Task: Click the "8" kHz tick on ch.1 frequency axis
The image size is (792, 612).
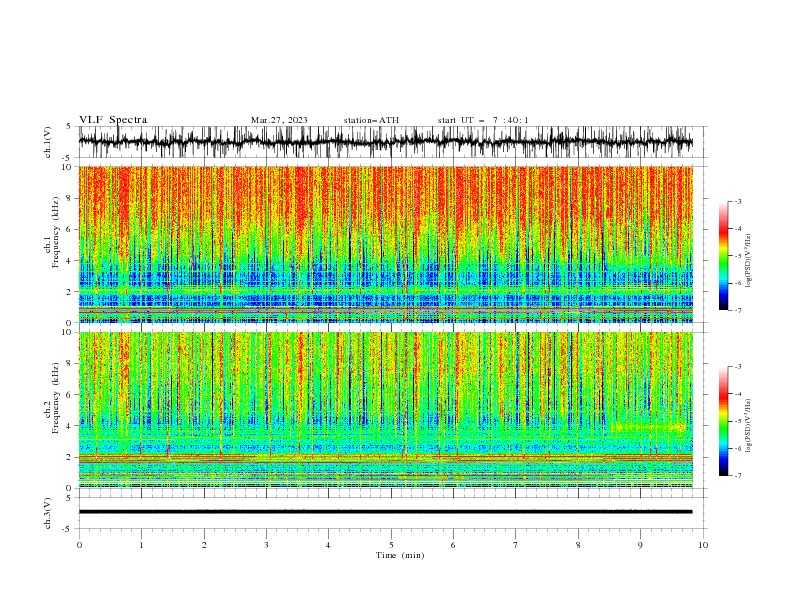Action: coord(70,198)
